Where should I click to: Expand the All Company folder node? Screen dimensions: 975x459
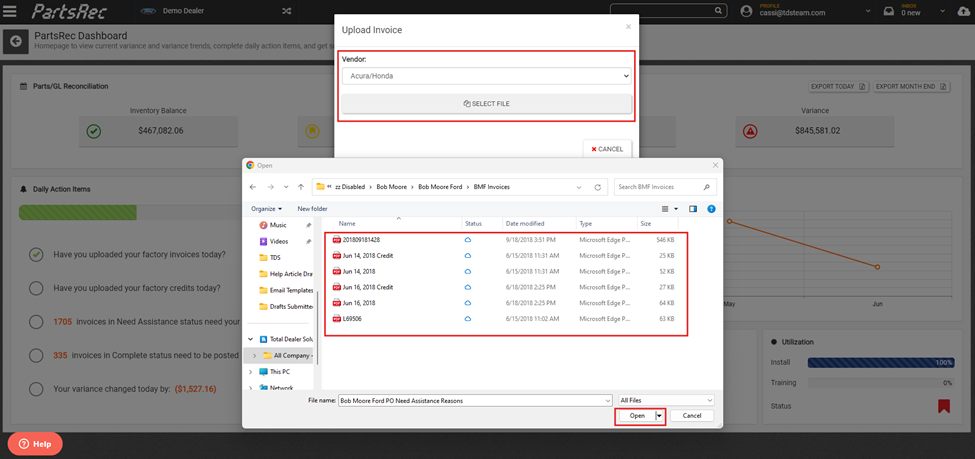256,356
